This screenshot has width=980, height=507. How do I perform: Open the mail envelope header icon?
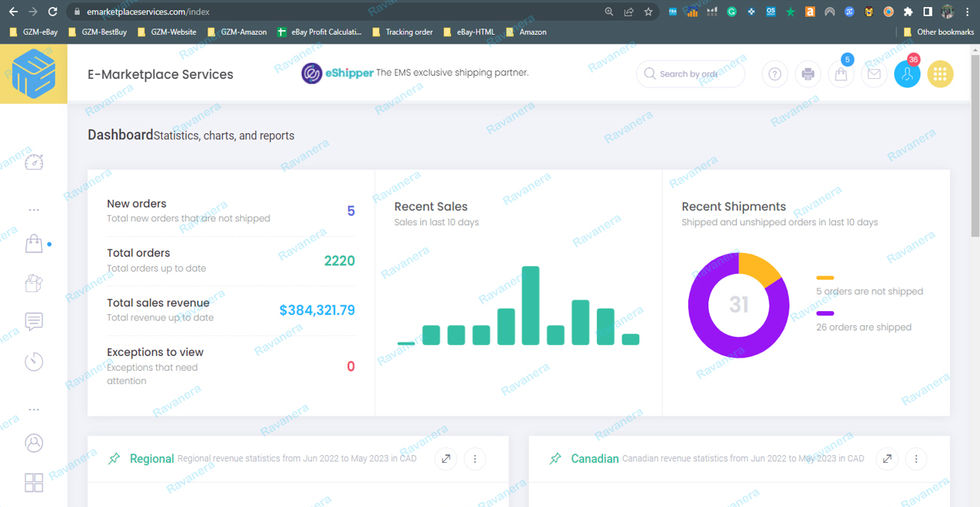(x=874, y=74)
